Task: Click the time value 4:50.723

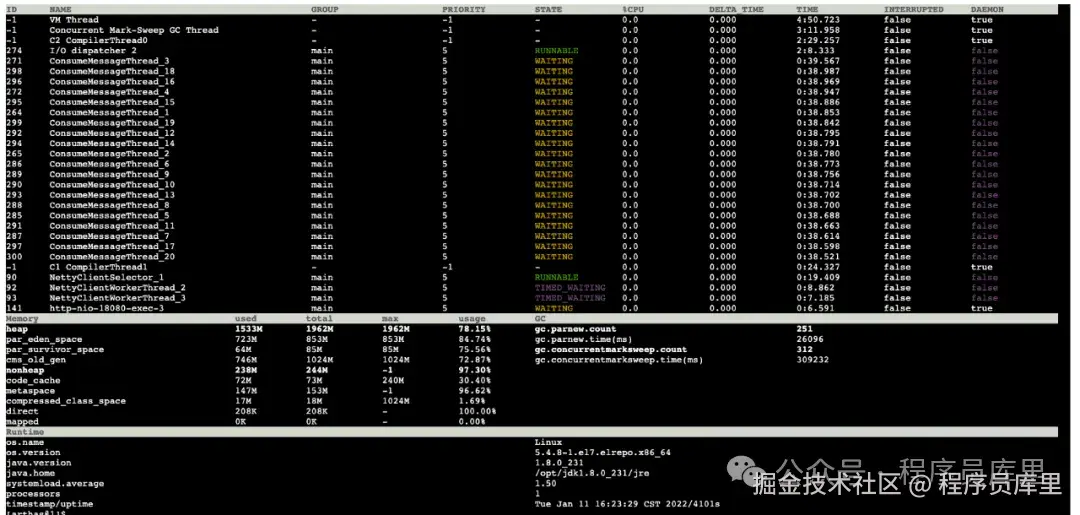Action: (x=818, y=20)
